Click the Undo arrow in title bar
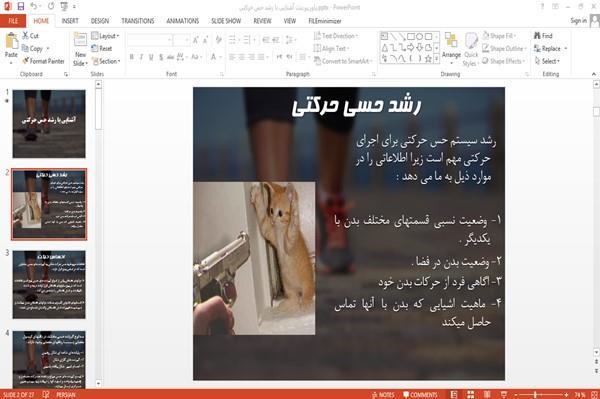This screenshot has height=399, width=600. [x=34, y=6]
